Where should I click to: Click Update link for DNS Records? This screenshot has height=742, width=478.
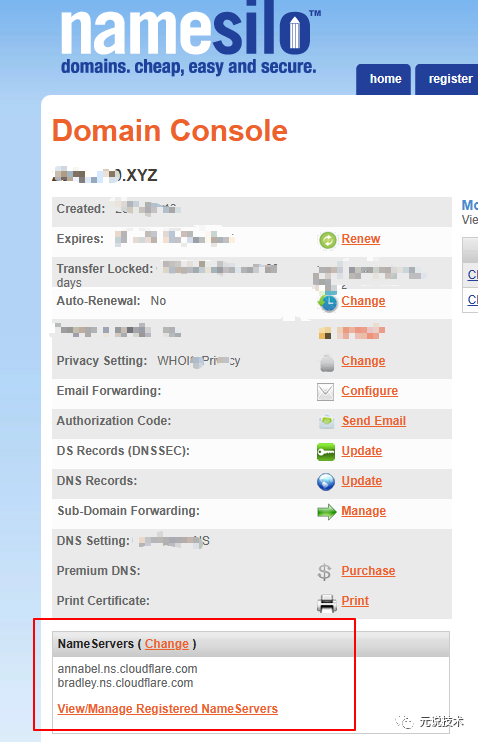pyautogui.click(x=362, y=481)
